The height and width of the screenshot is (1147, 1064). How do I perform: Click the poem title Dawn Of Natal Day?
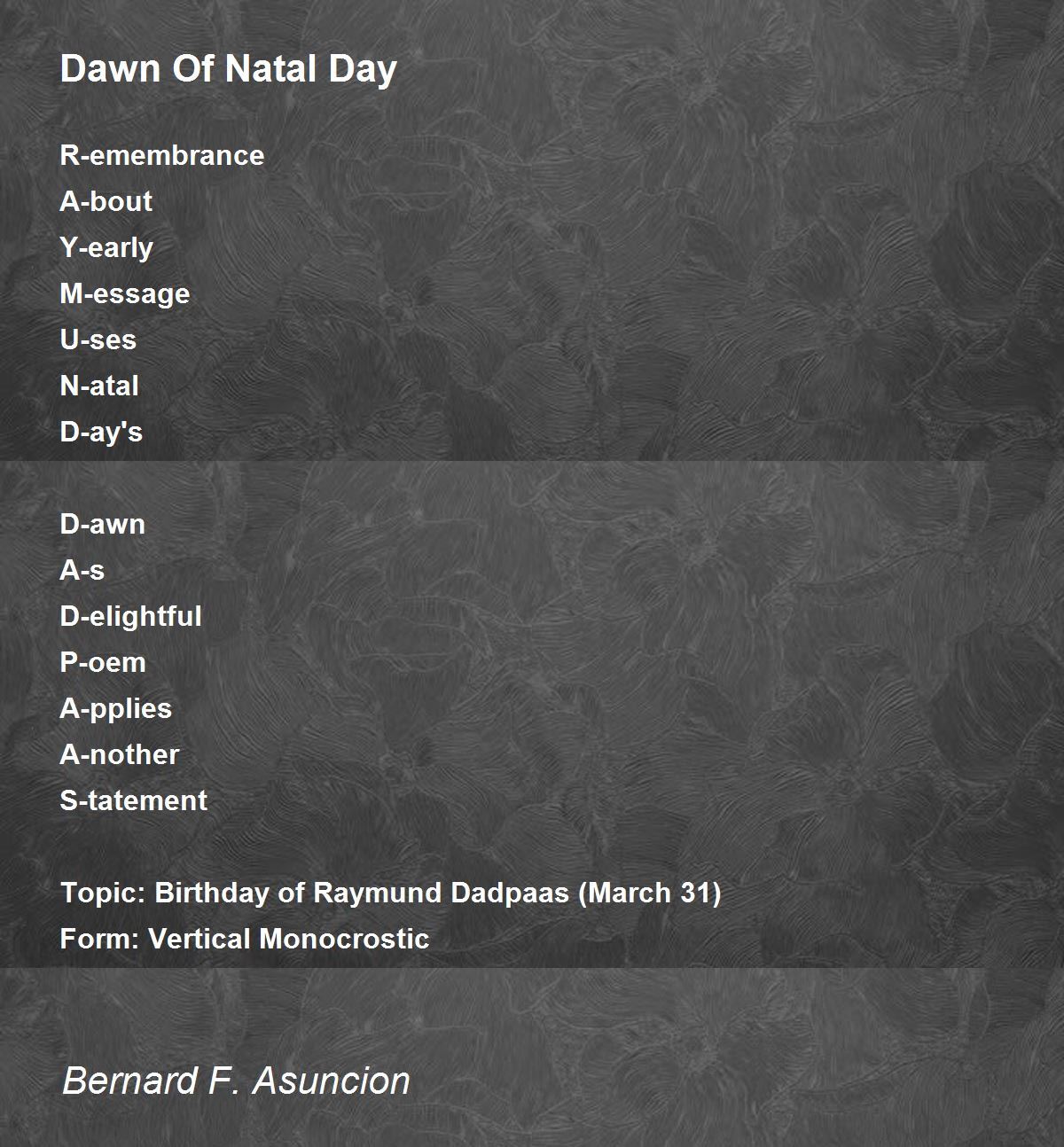(x=229, y=69)
